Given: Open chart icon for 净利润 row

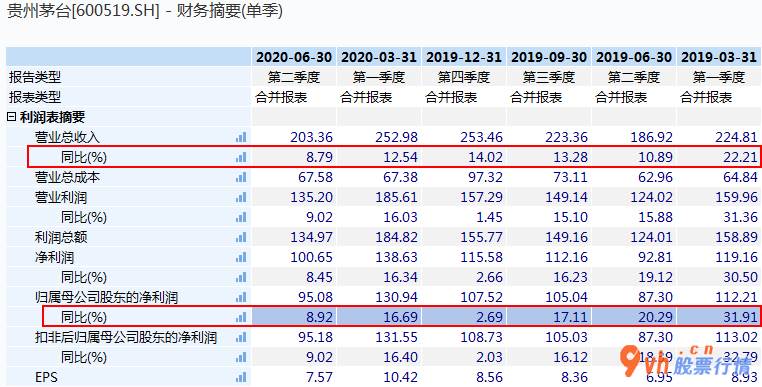Looking at the screenshot, I should click(241, 257).
